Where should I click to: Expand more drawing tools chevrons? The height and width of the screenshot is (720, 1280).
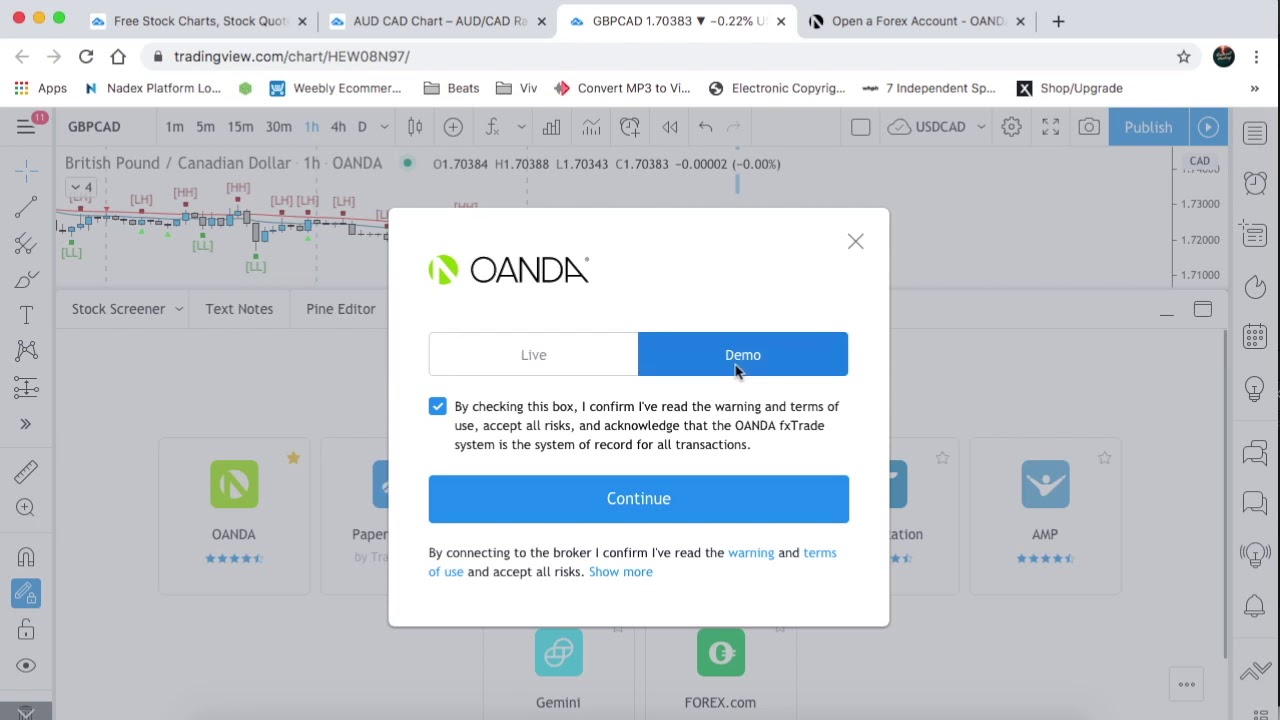[26, 424]
